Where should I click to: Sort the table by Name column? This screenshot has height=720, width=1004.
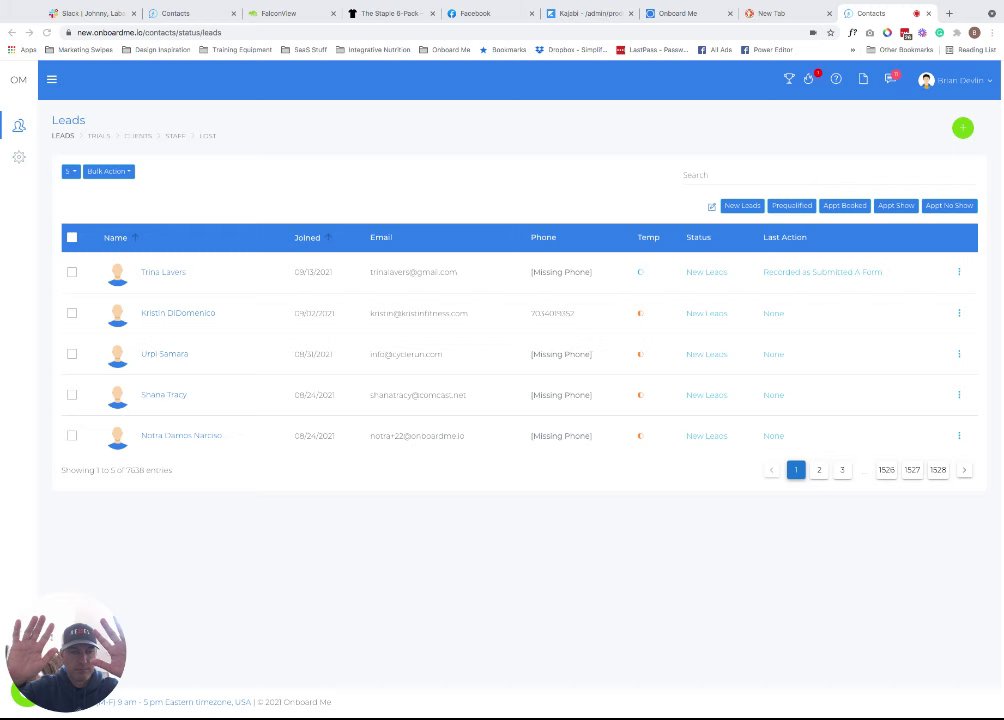pos(121,238)
